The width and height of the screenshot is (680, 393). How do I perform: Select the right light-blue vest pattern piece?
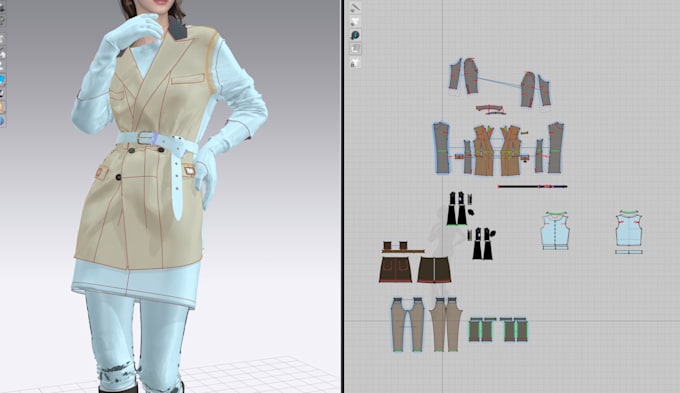click(x=629, y=232)
